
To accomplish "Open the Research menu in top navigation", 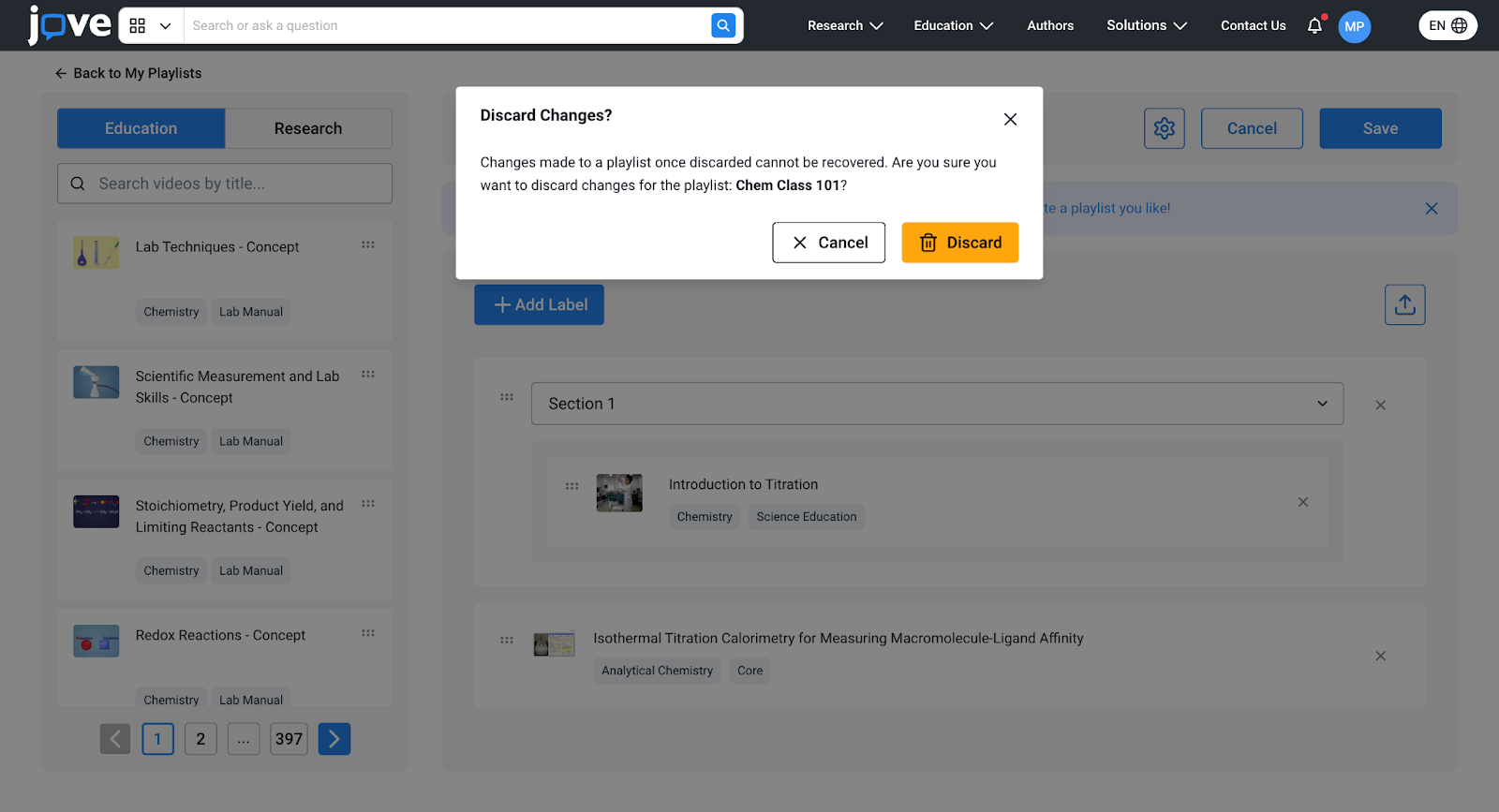I will click(x=845, y=25).
